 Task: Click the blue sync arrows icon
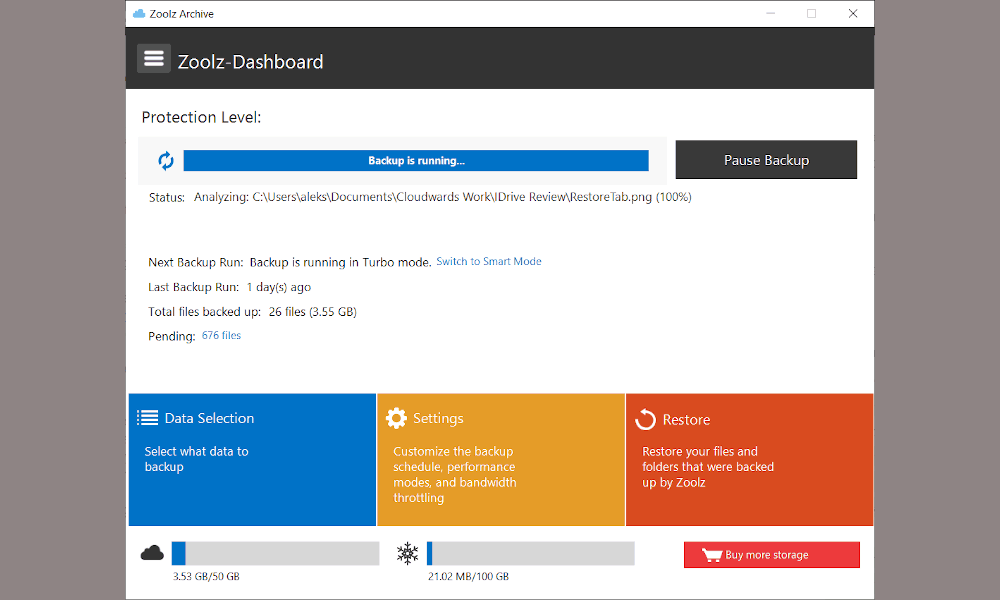(x=166, y=161)
